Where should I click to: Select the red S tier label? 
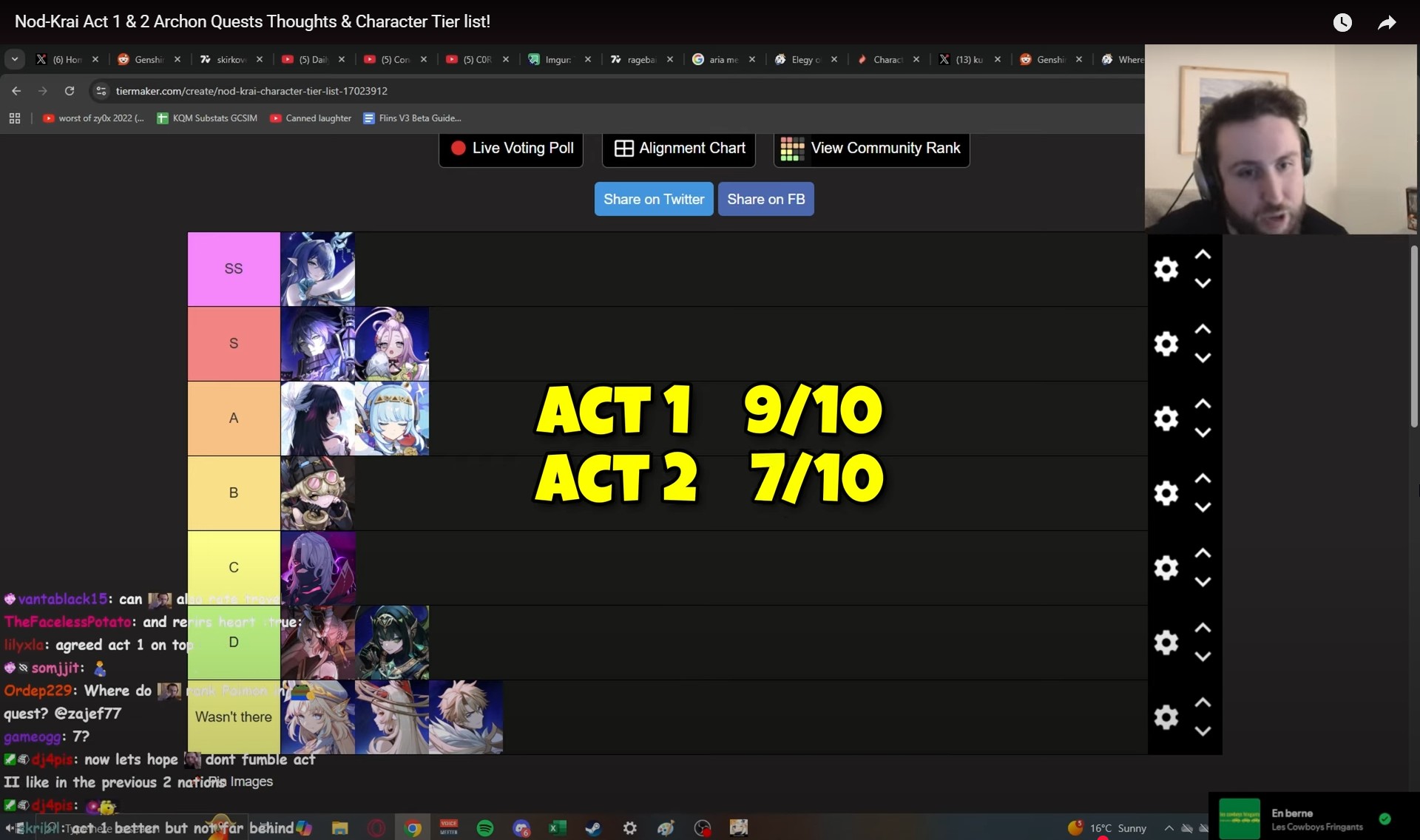[x=234, y=344]
